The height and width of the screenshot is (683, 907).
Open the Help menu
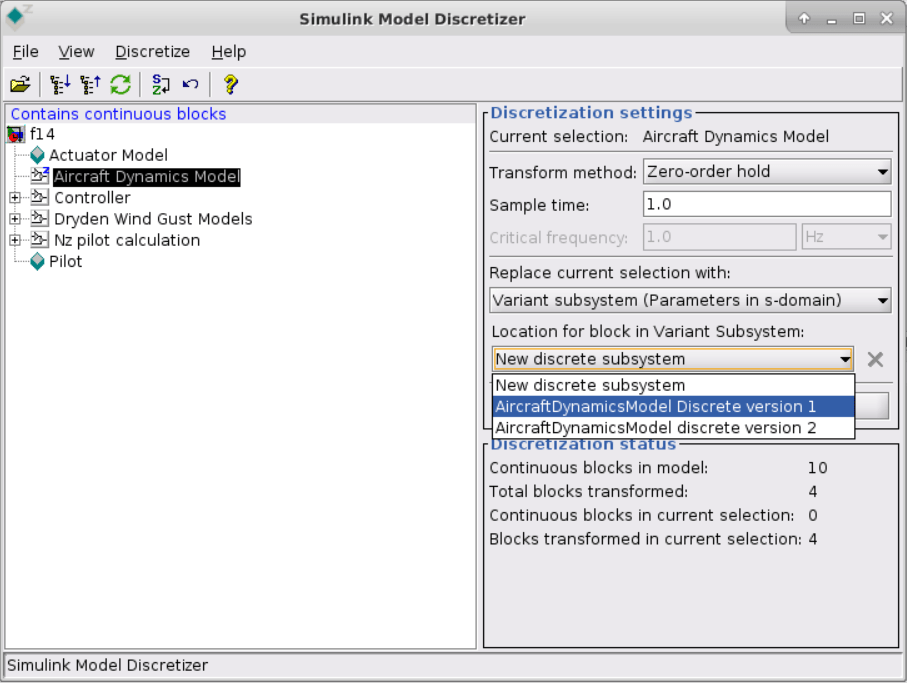[228, 52]
